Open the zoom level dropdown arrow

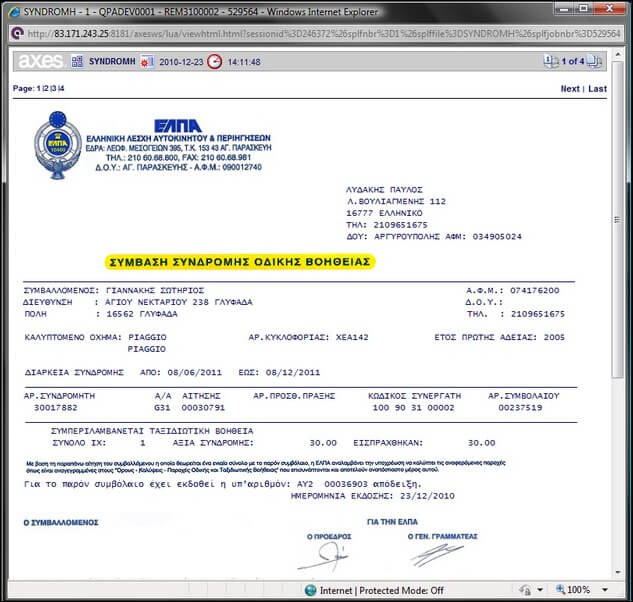605,590
